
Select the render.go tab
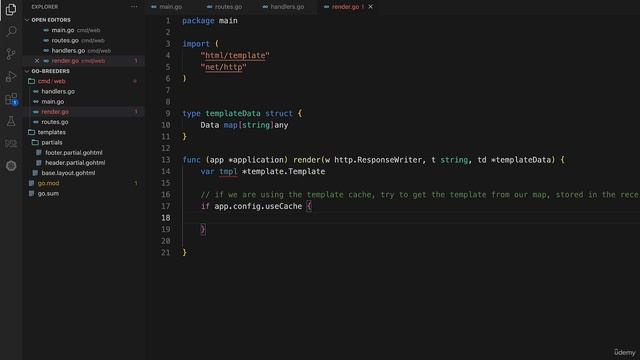pos(345,7)
